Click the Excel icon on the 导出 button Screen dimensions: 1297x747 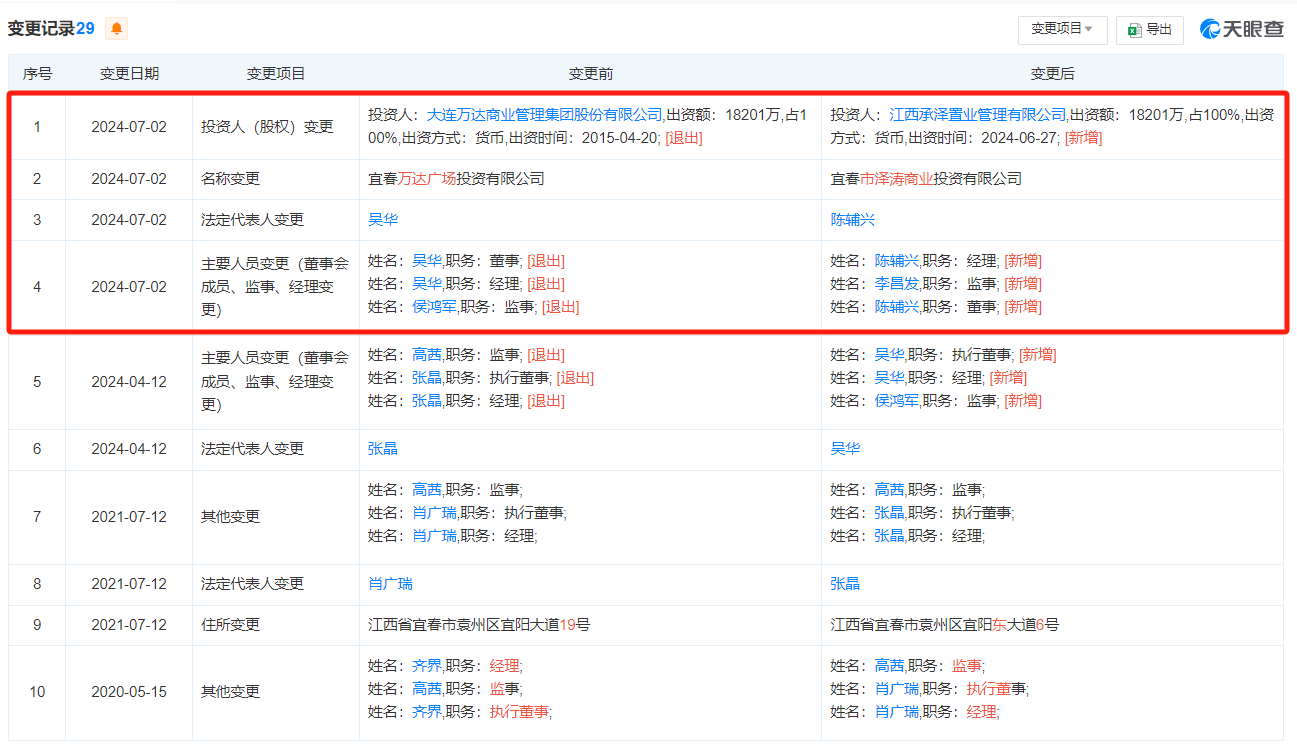1134,30
